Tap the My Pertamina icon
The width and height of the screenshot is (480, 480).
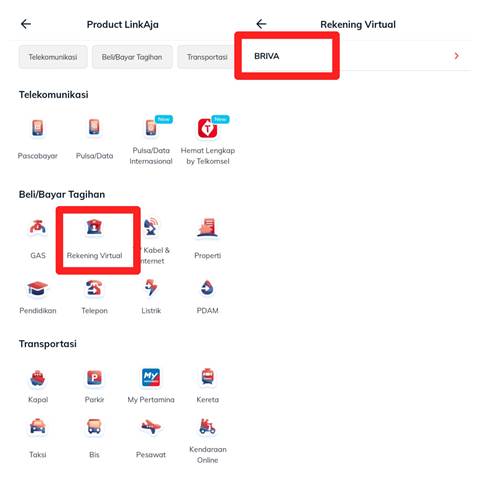151,377
